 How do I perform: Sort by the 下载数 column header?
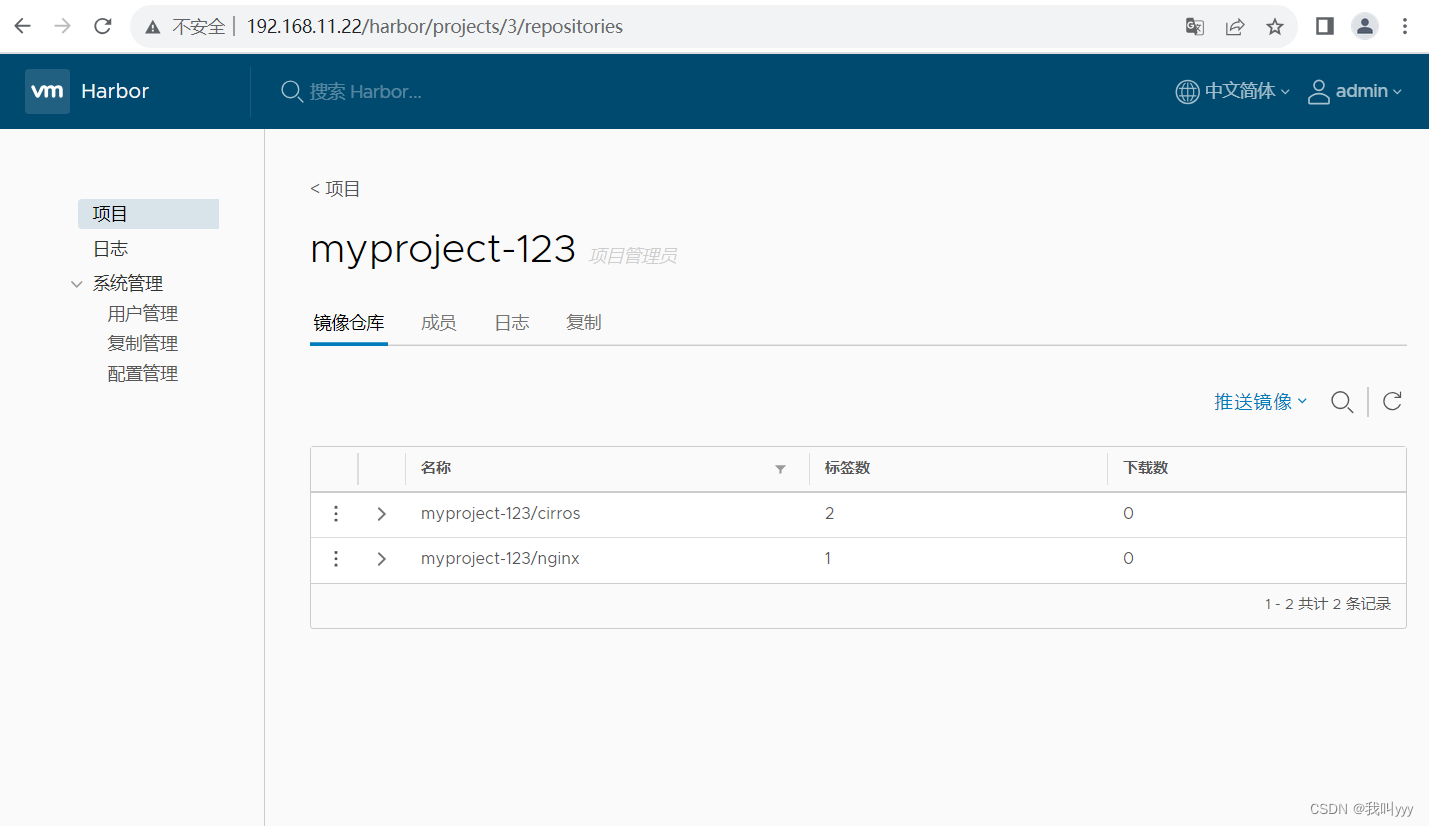1146,468
